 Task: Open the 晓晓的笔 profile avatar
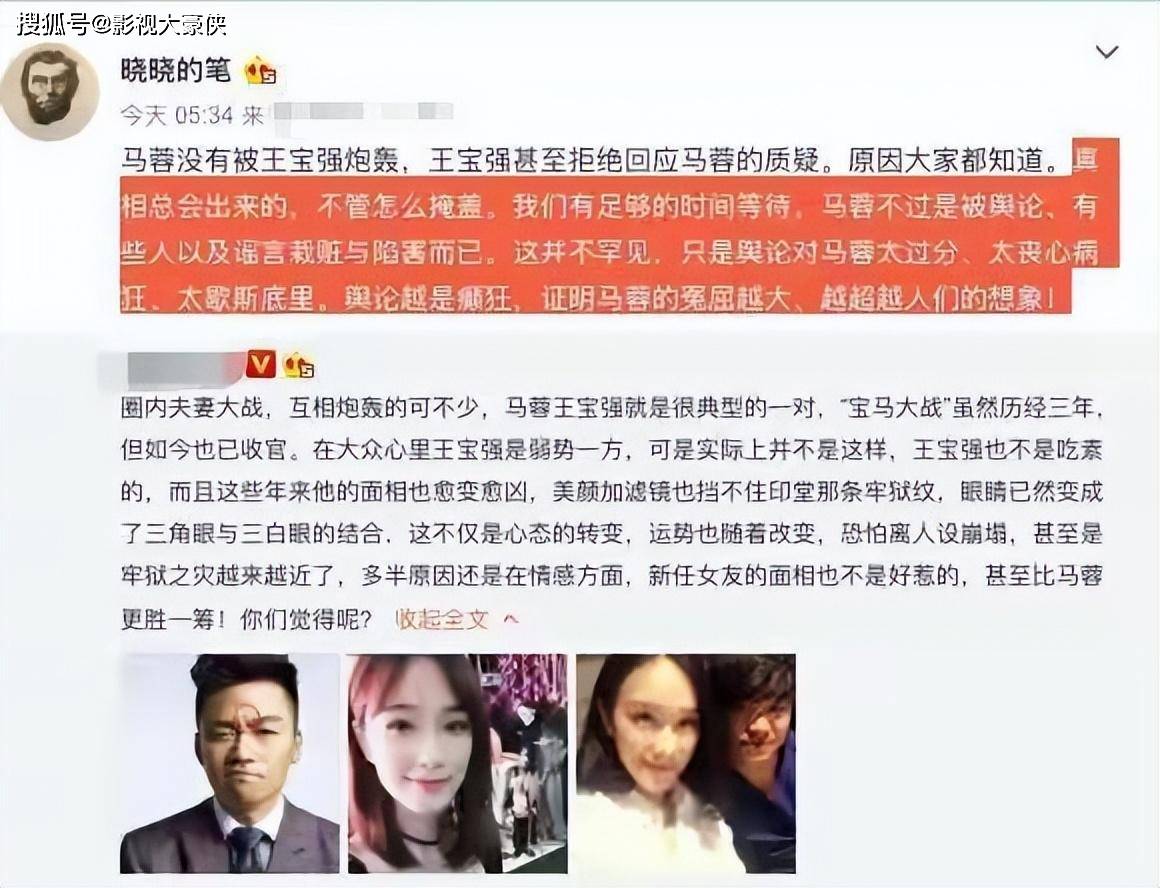pyautogui.click(x=50, y=91)
